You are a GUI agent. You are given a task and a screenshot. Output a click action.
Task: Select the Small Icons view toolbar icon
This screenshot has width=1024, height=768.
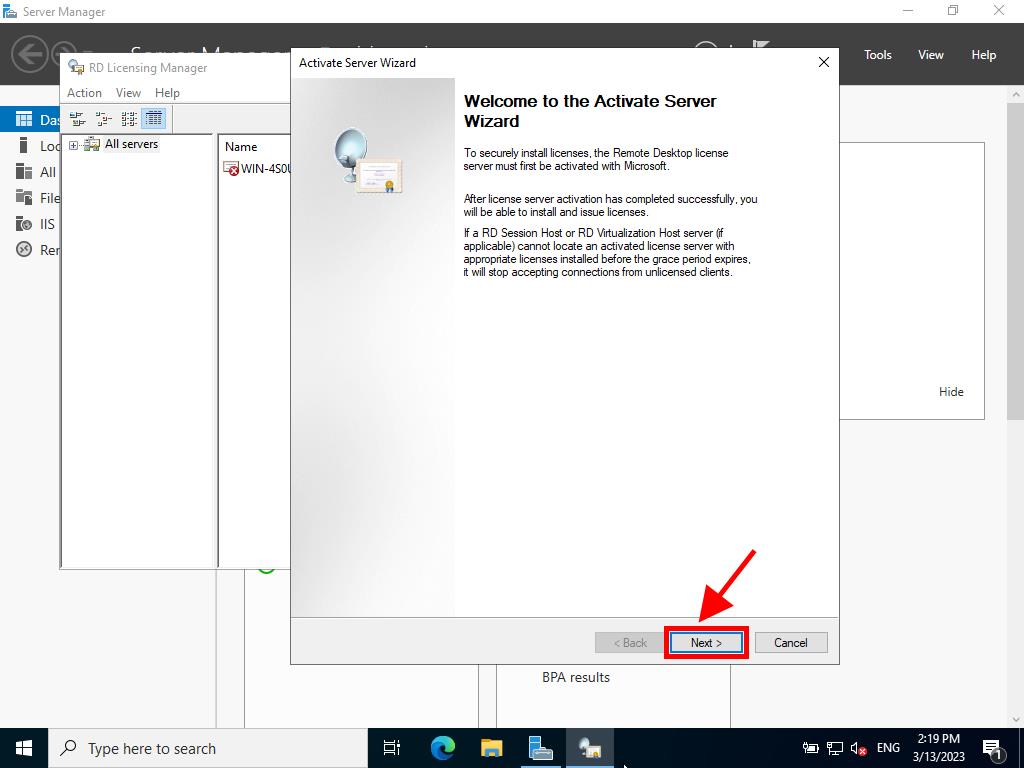click(x=103, y=119)
